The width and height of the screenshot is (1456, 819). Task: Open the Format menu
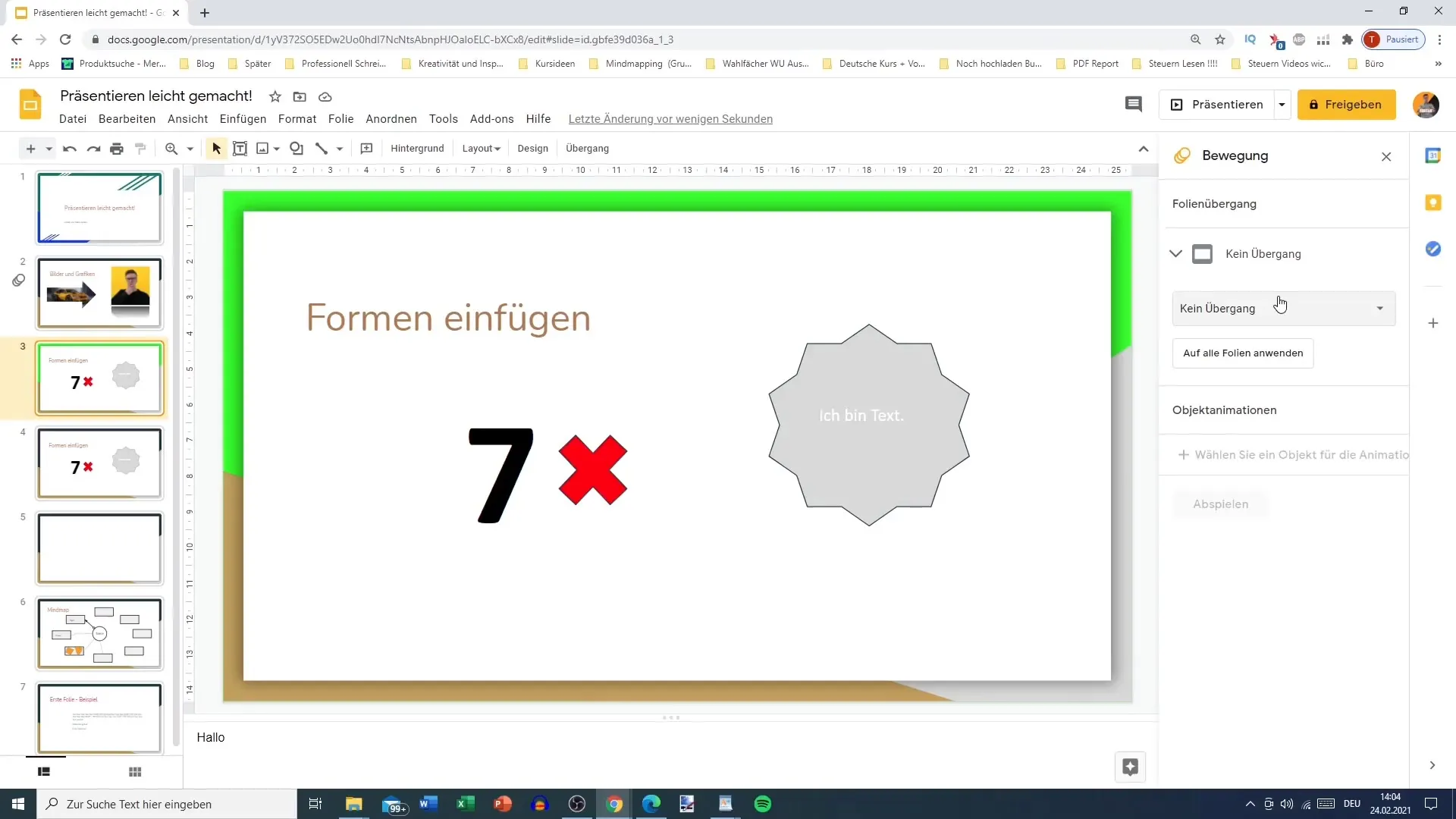click(x=297, y=119)
